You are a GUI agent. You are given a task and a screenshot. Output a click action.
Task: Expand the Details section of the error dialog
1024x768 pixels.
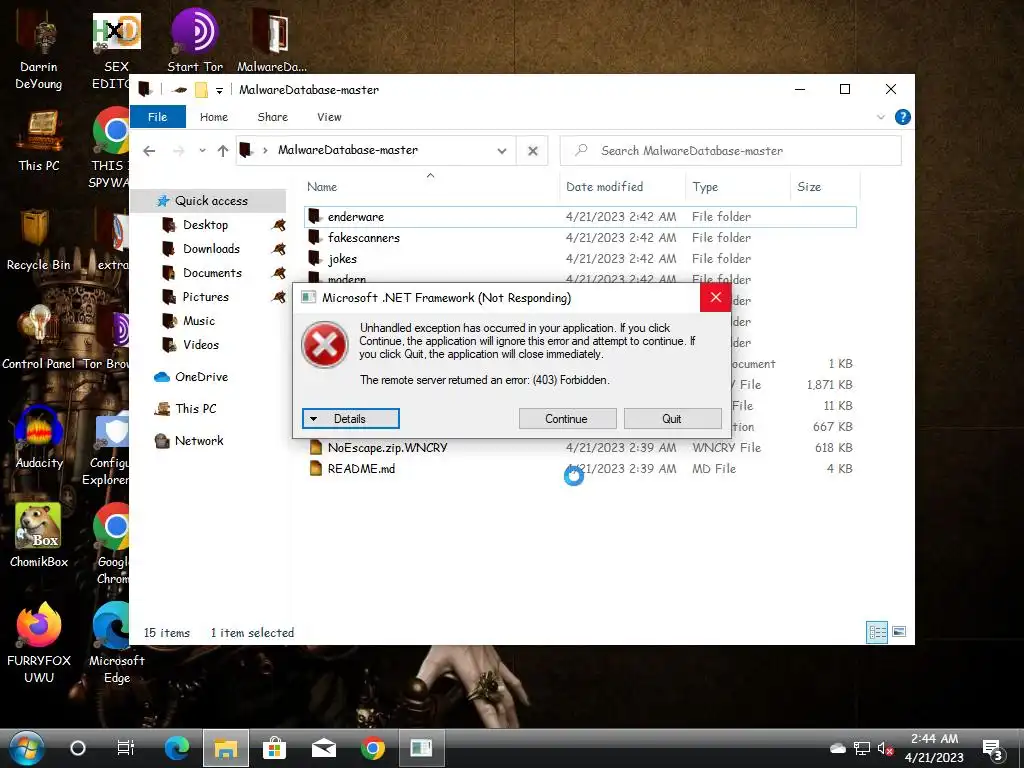[x=351, y=419]
